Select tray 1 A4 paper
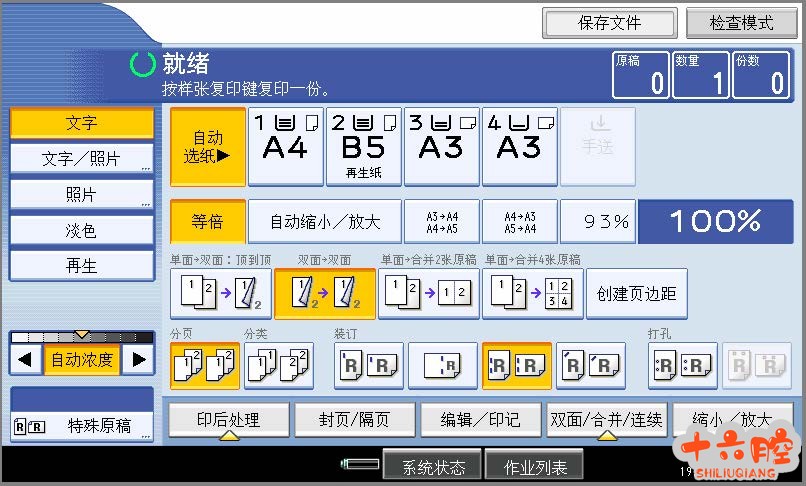806x486 pixels. 285,147
